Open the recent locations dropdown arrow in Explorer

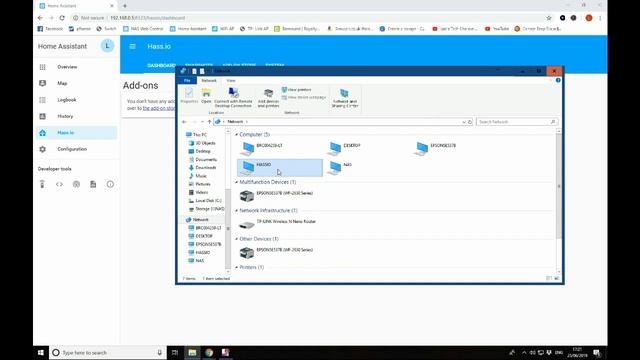tap(202, 122)
